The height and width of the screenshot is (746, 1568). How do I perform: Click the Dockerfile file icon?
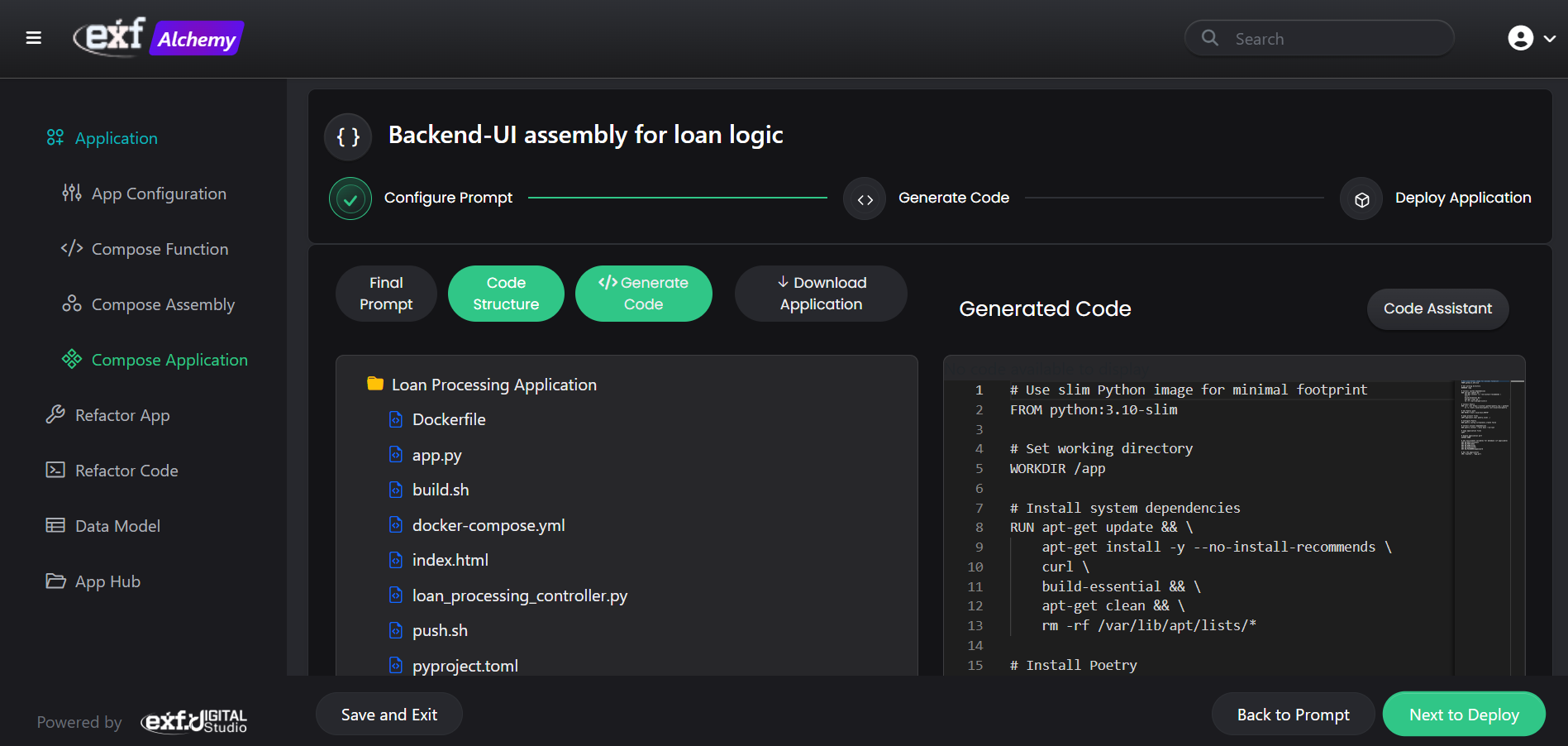[396, 420]
